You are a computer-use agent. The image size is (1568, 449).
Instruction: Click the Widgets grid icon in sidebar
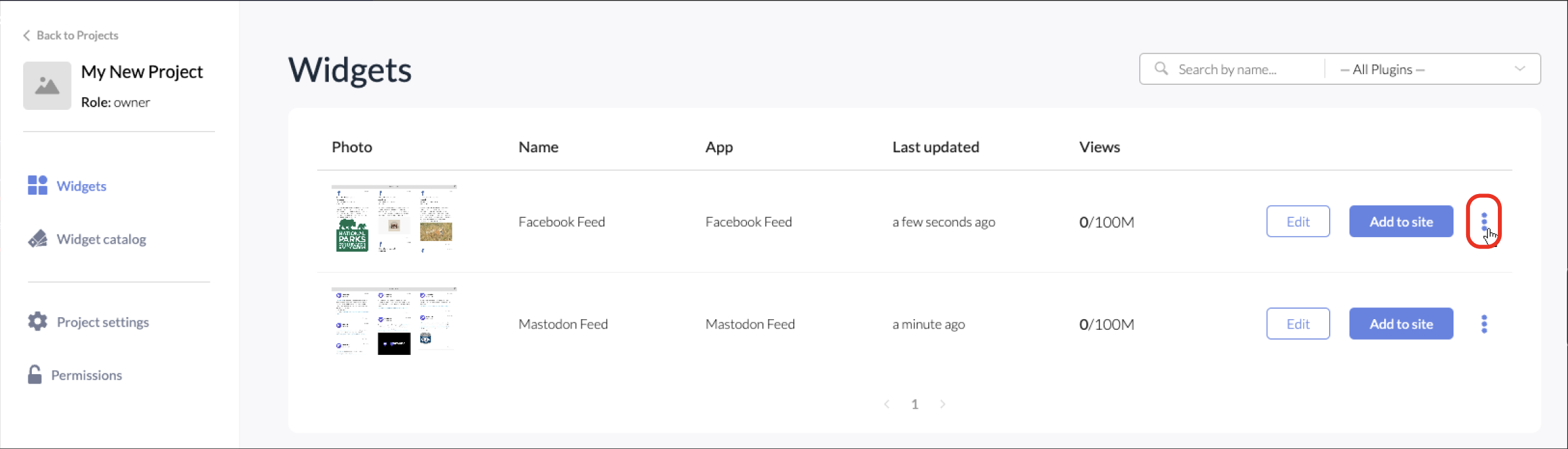click(38, 185)
